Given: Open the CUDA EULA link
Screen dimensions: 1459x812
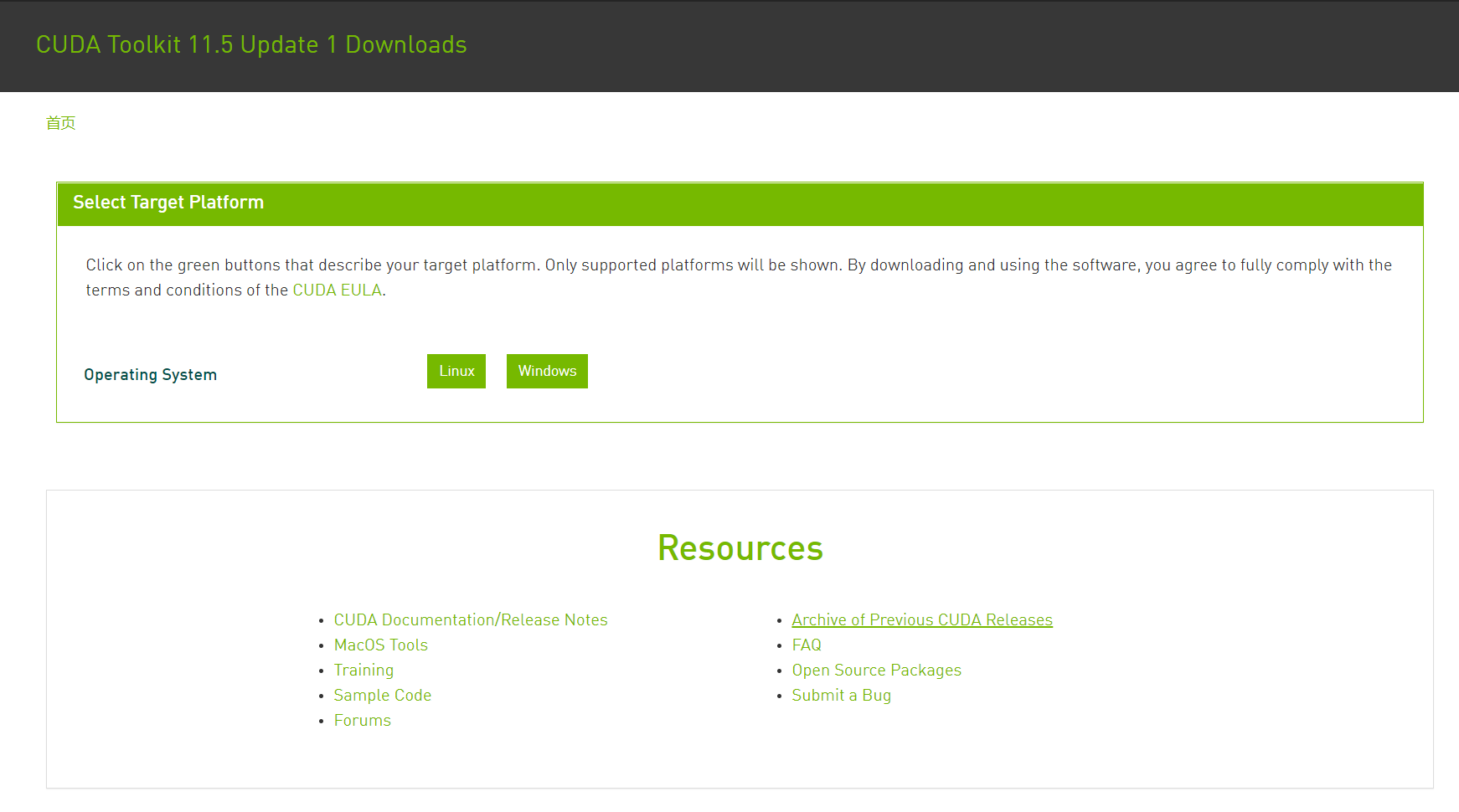Looking at the screenshot, I should tap(337, 290).
